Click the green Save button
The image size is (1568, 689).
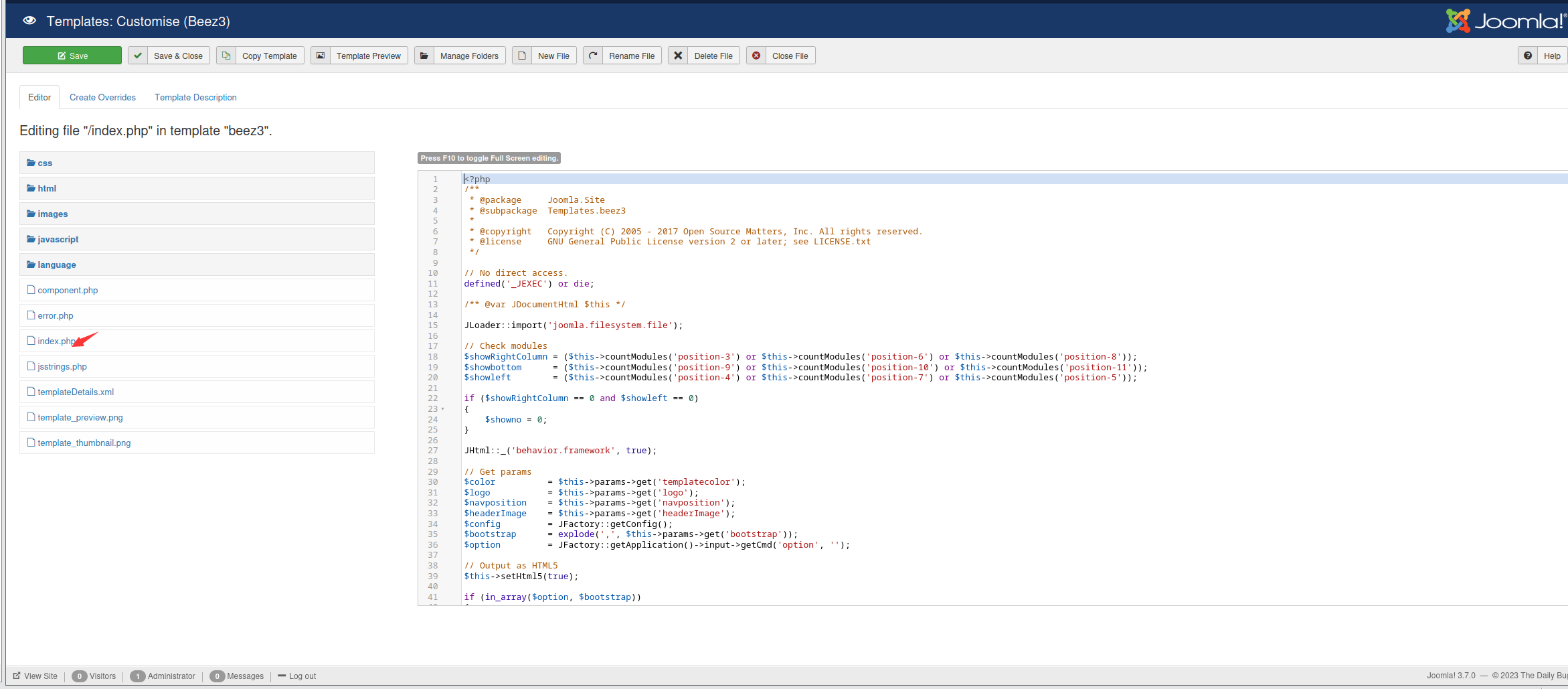[72, 56]
